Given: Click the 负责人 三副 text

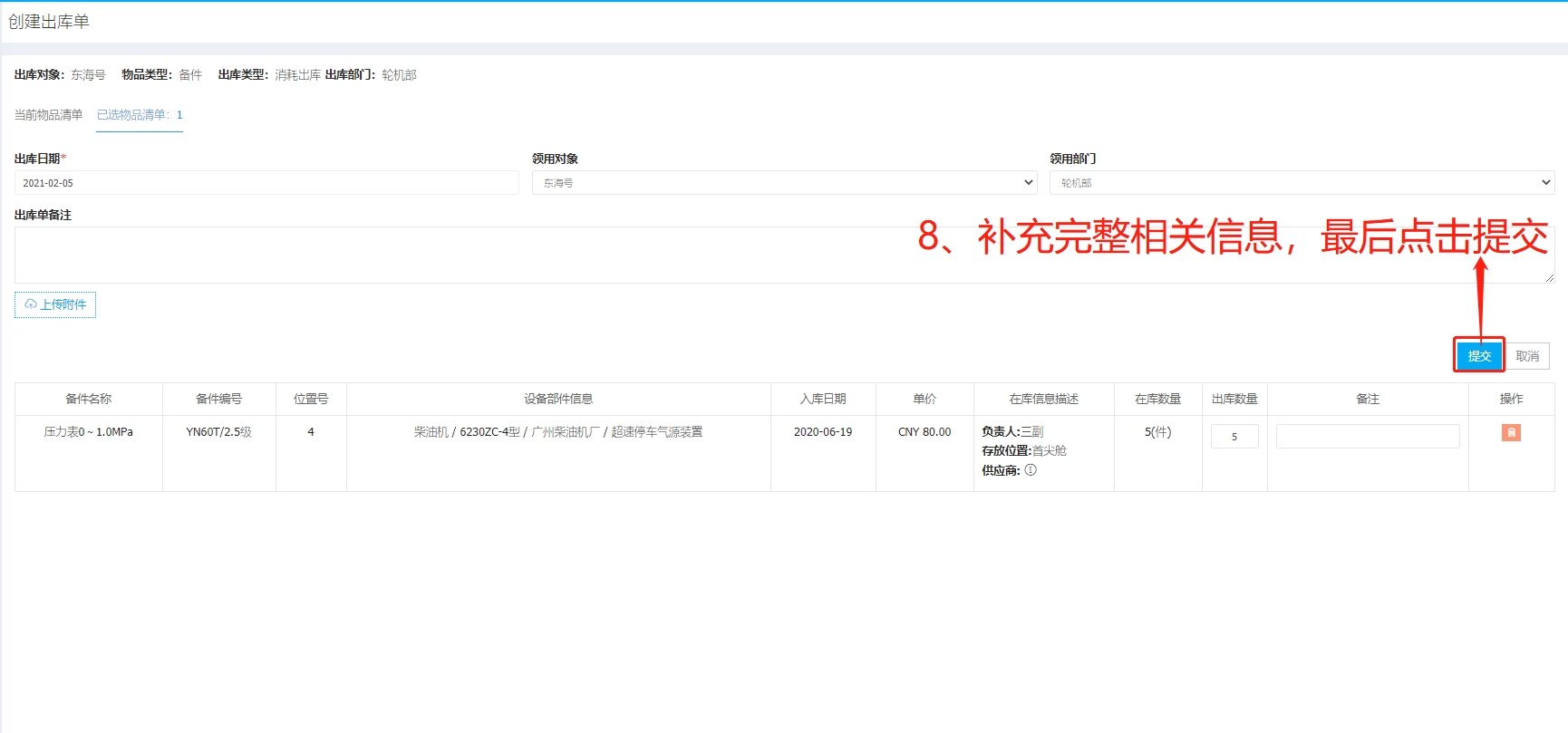Looking at the screenshot, I should (1012, 432).
